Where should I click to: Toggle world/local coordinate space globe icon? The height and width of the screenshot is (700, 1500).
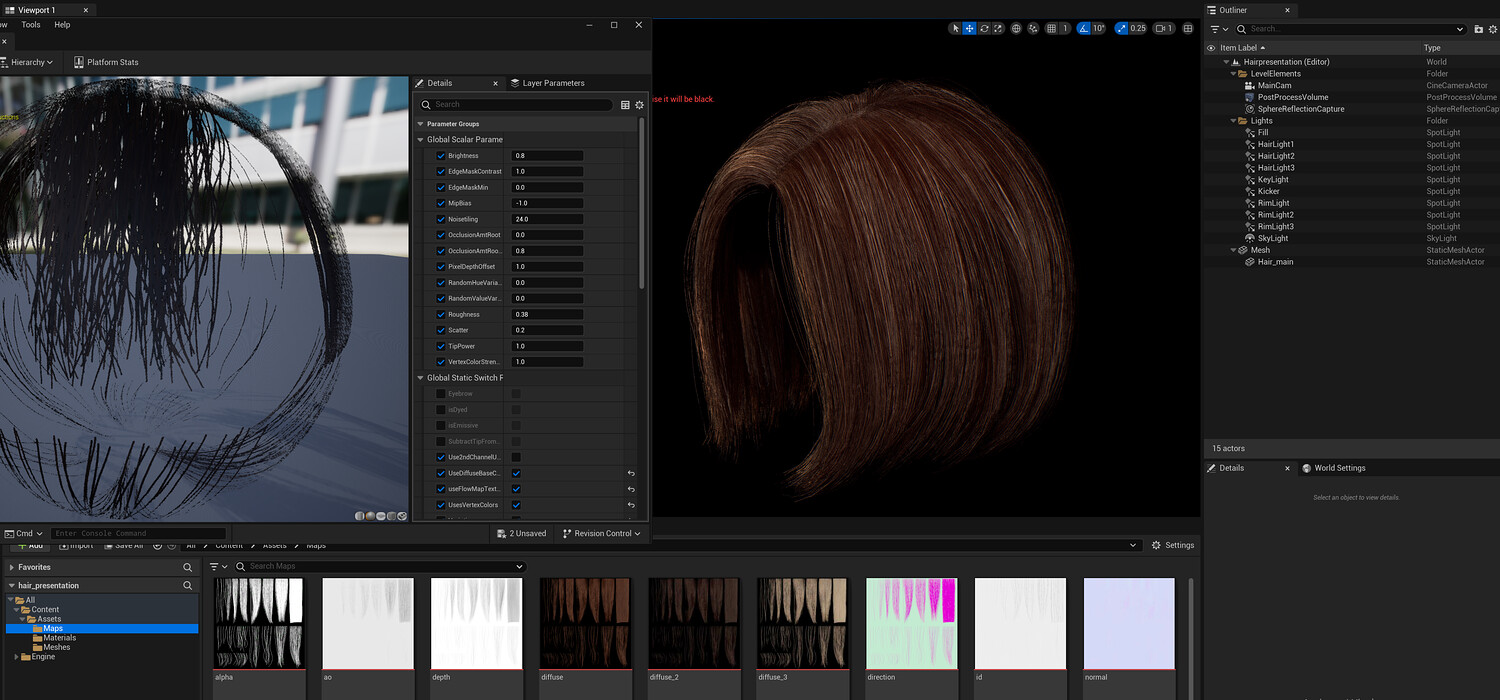pos(1016,29)
